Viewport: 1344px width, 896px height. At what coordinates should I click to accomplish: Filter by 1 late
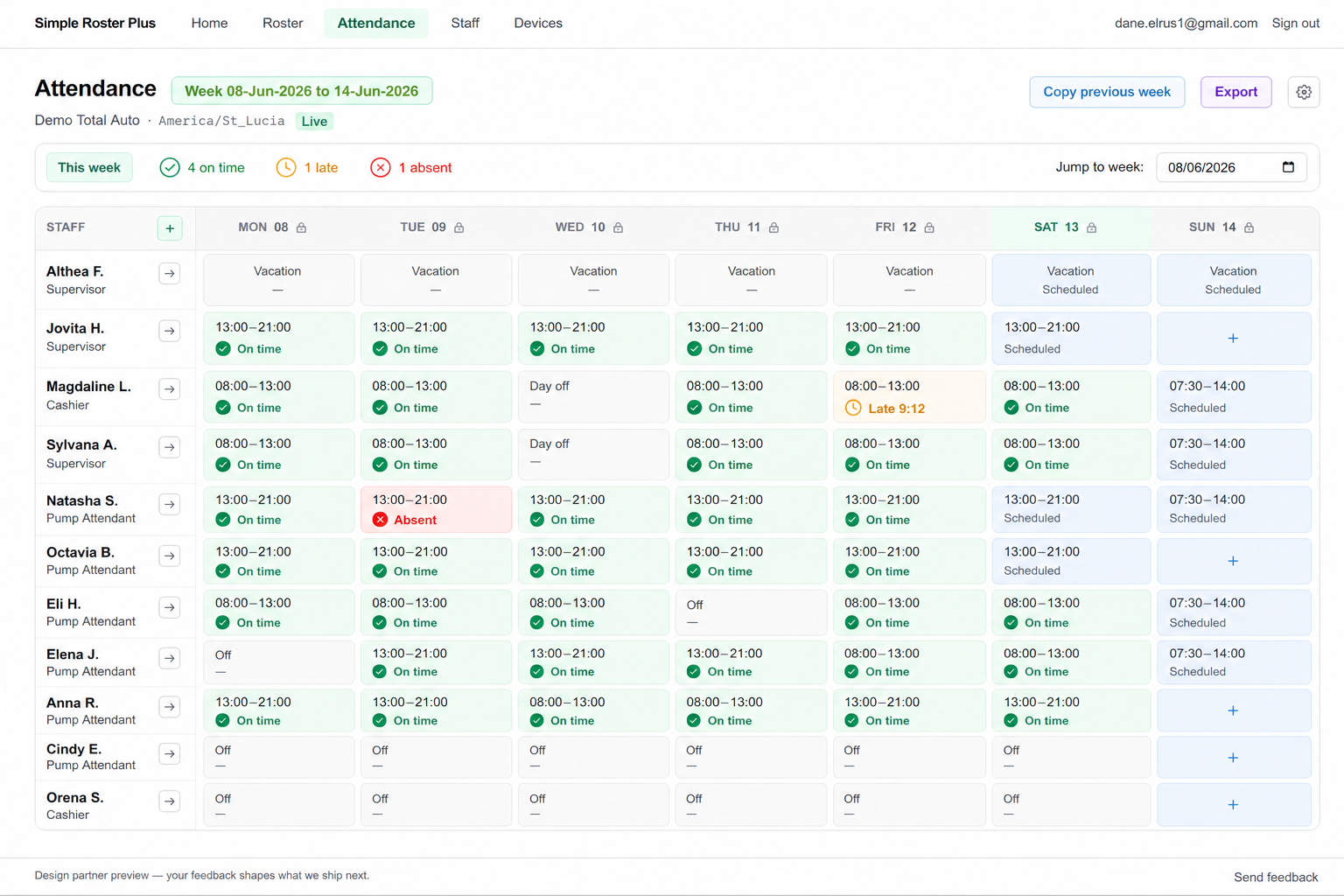(x=307, y=167)
